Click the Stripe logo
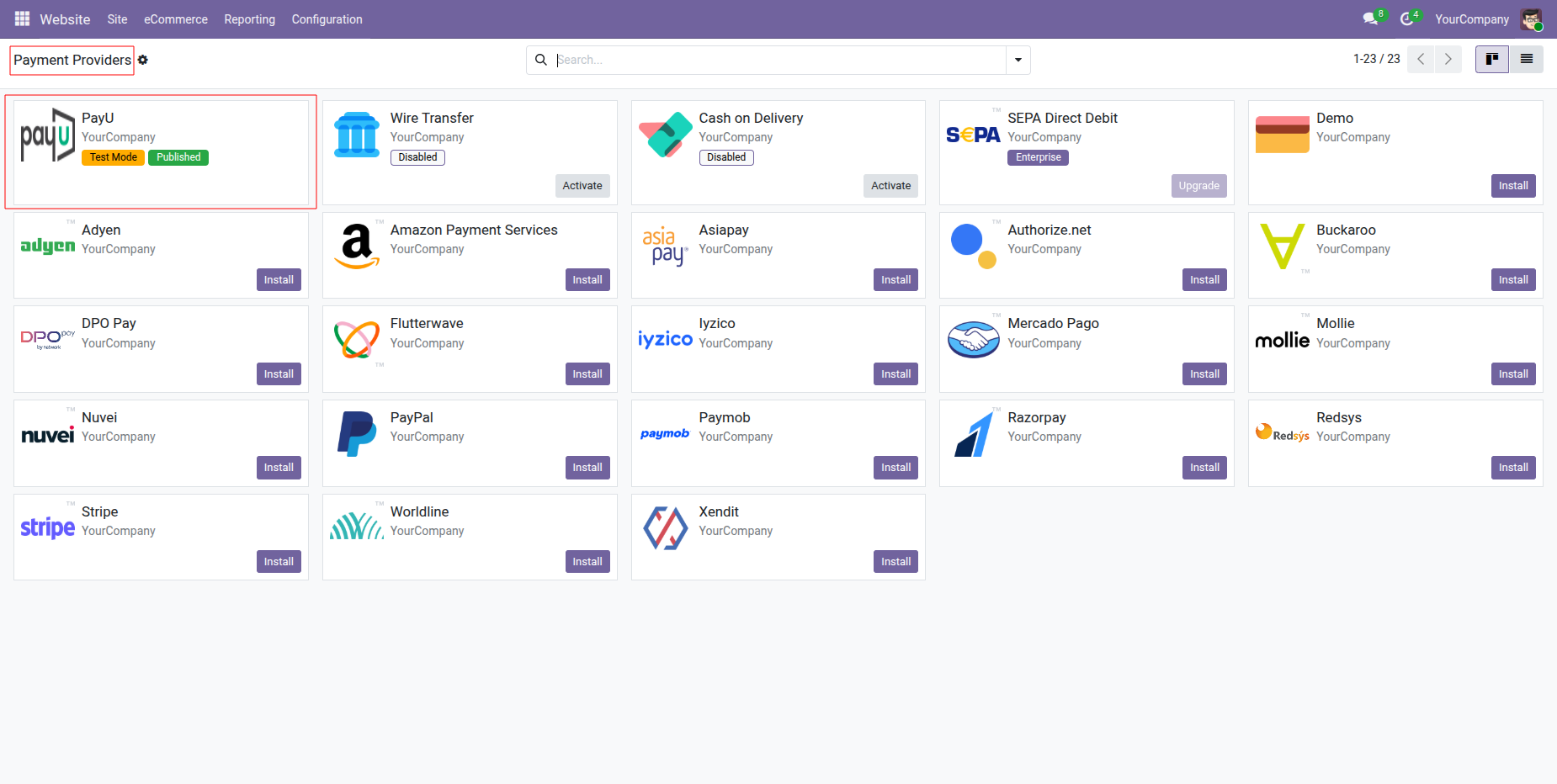 48,527
